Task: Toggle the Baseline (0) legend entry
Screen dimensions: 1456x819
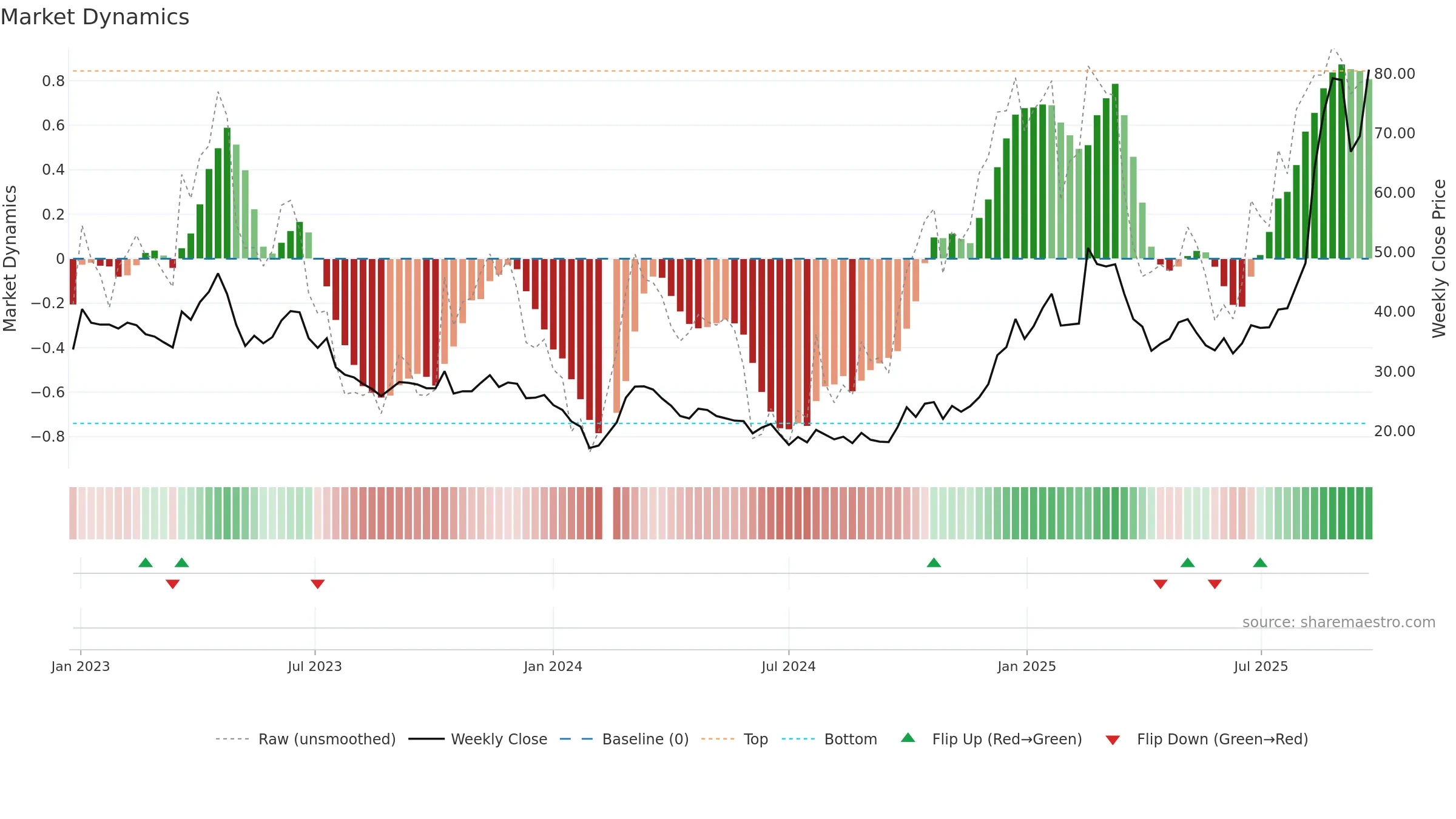Action: click(x=624, y=739)
